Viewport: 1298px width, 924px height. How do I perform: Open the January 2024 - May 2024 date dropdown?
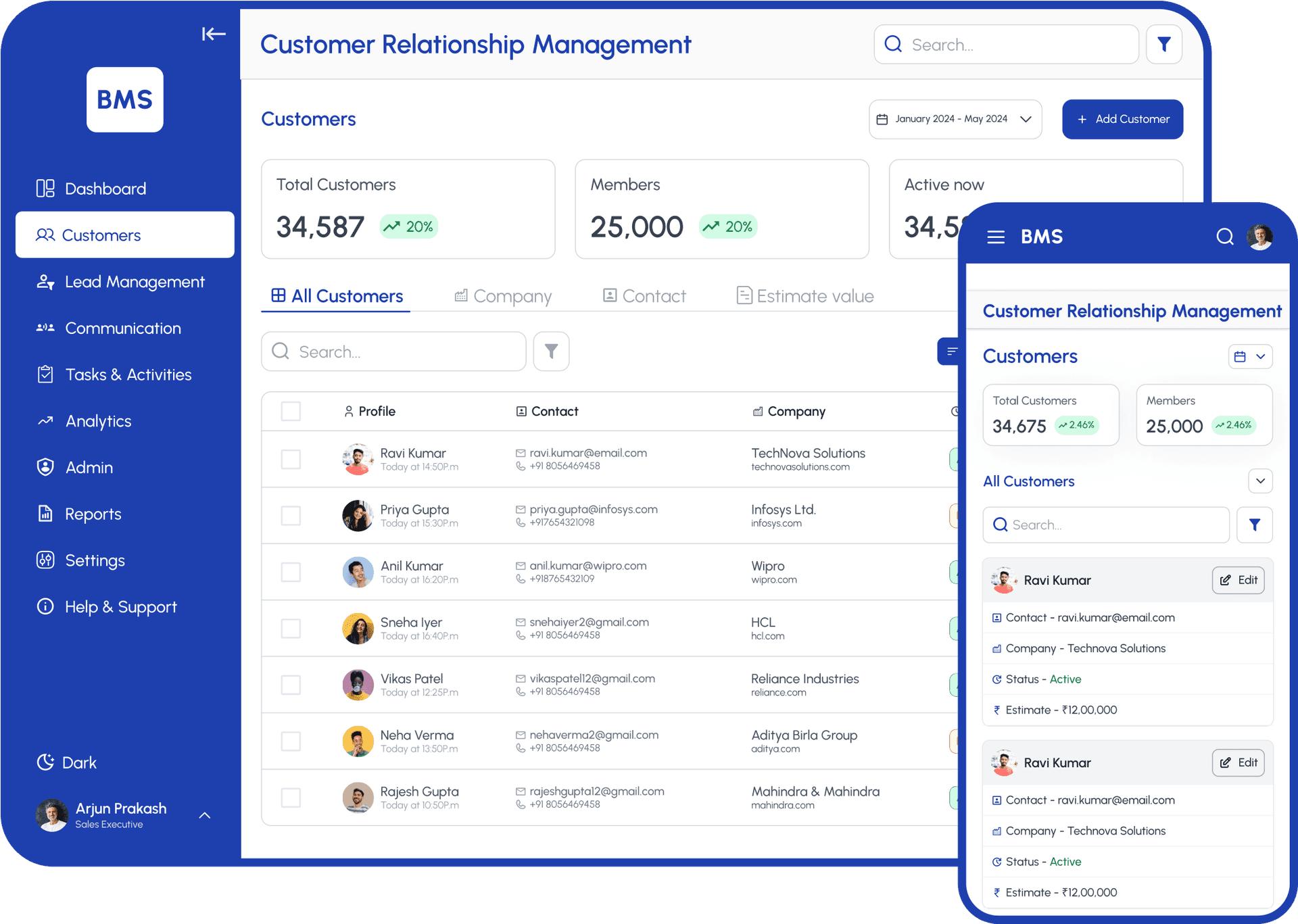(955, 119)
